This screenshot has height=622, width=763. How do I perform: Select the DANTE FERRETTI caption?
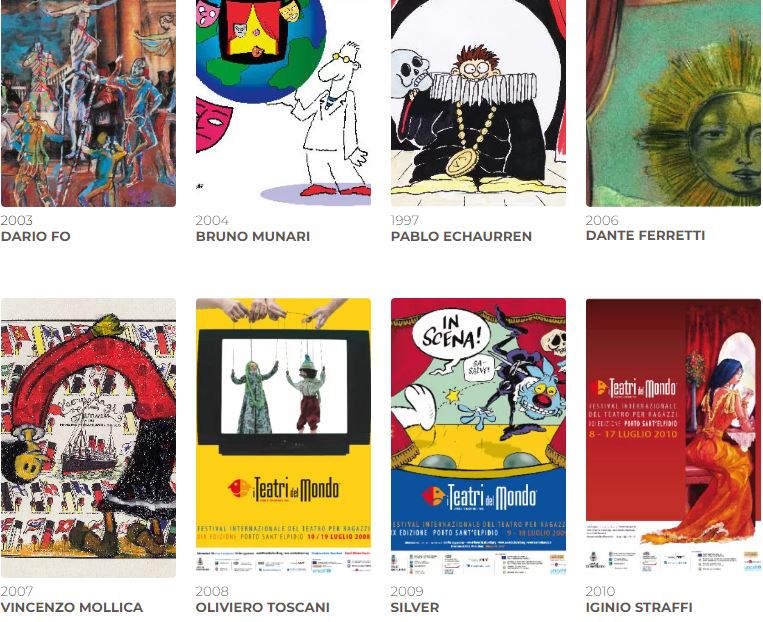pyautogui.click(x=645, y=236)
